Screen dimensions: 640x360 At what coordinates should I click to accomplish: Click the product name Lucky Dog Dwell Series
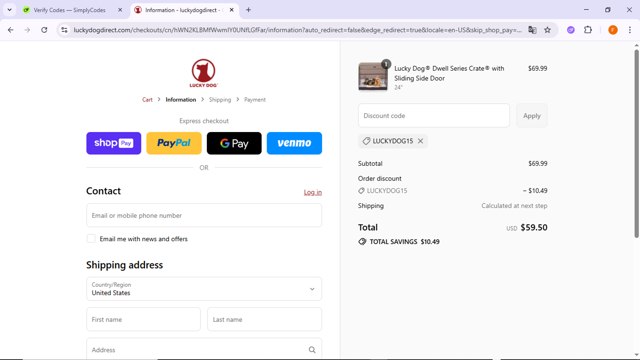point(449,73)
